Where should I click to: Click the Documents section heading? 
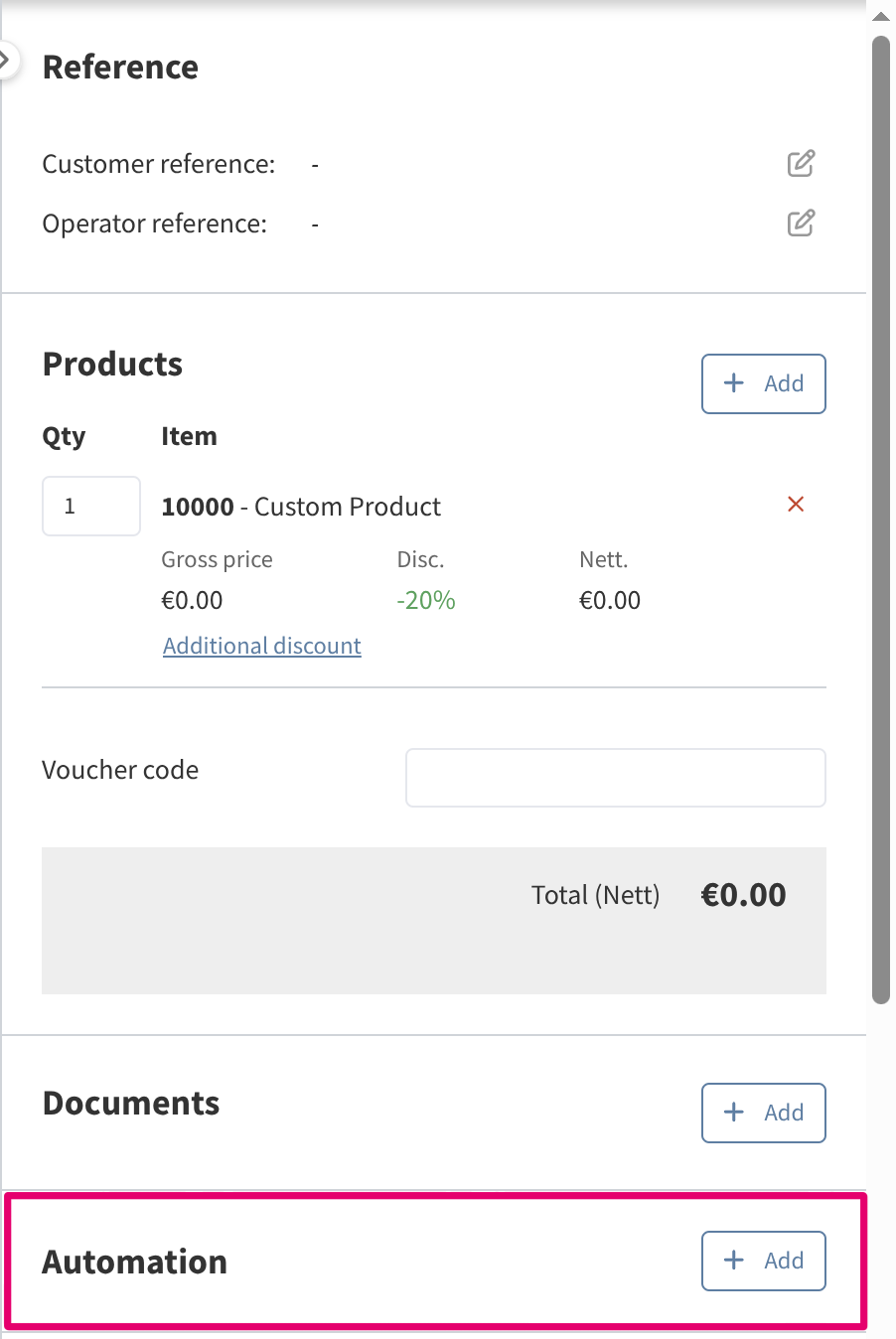131,1104
